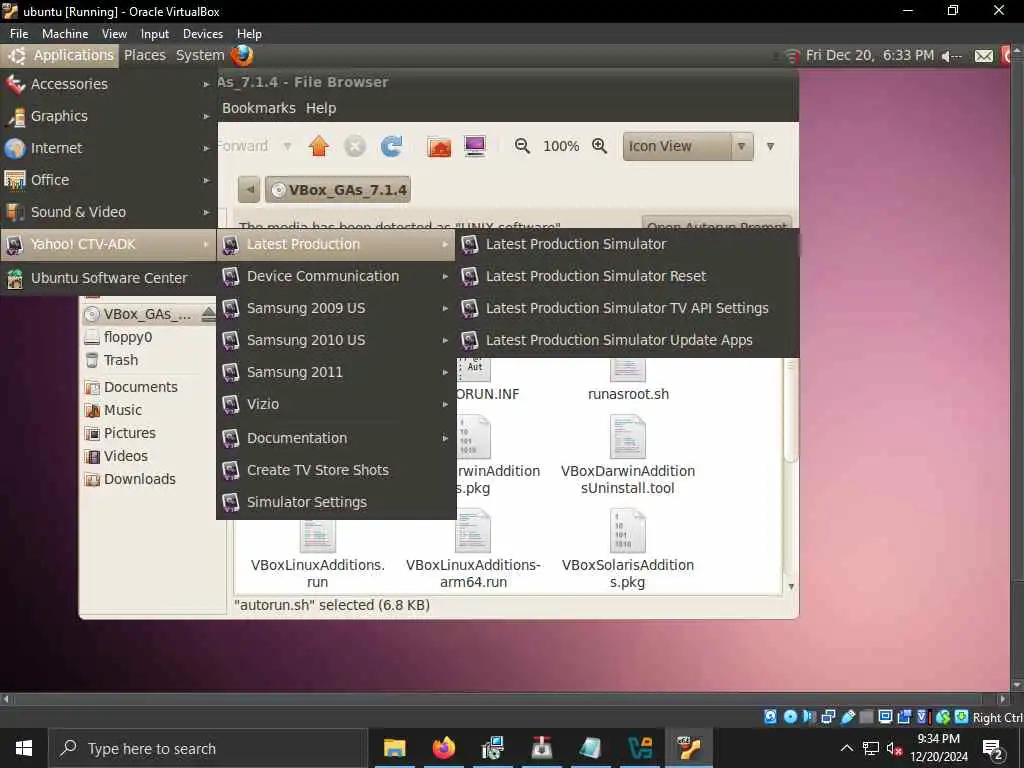Open the Downloads sidebar place

coord(140,479)
